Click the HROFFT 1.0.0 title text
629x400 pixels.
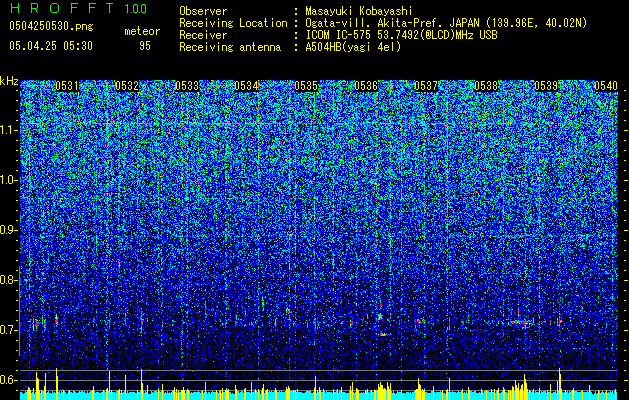coord(78,8)
